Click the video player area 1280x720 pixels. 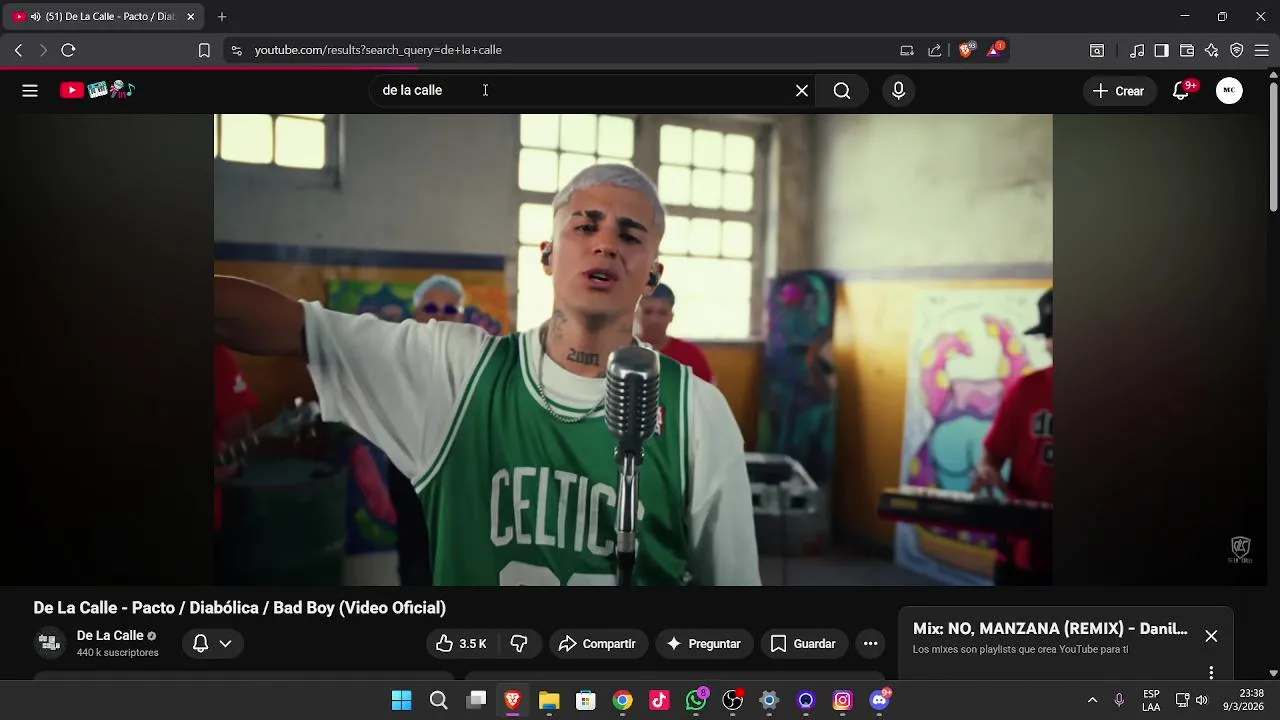click(633, 349)
